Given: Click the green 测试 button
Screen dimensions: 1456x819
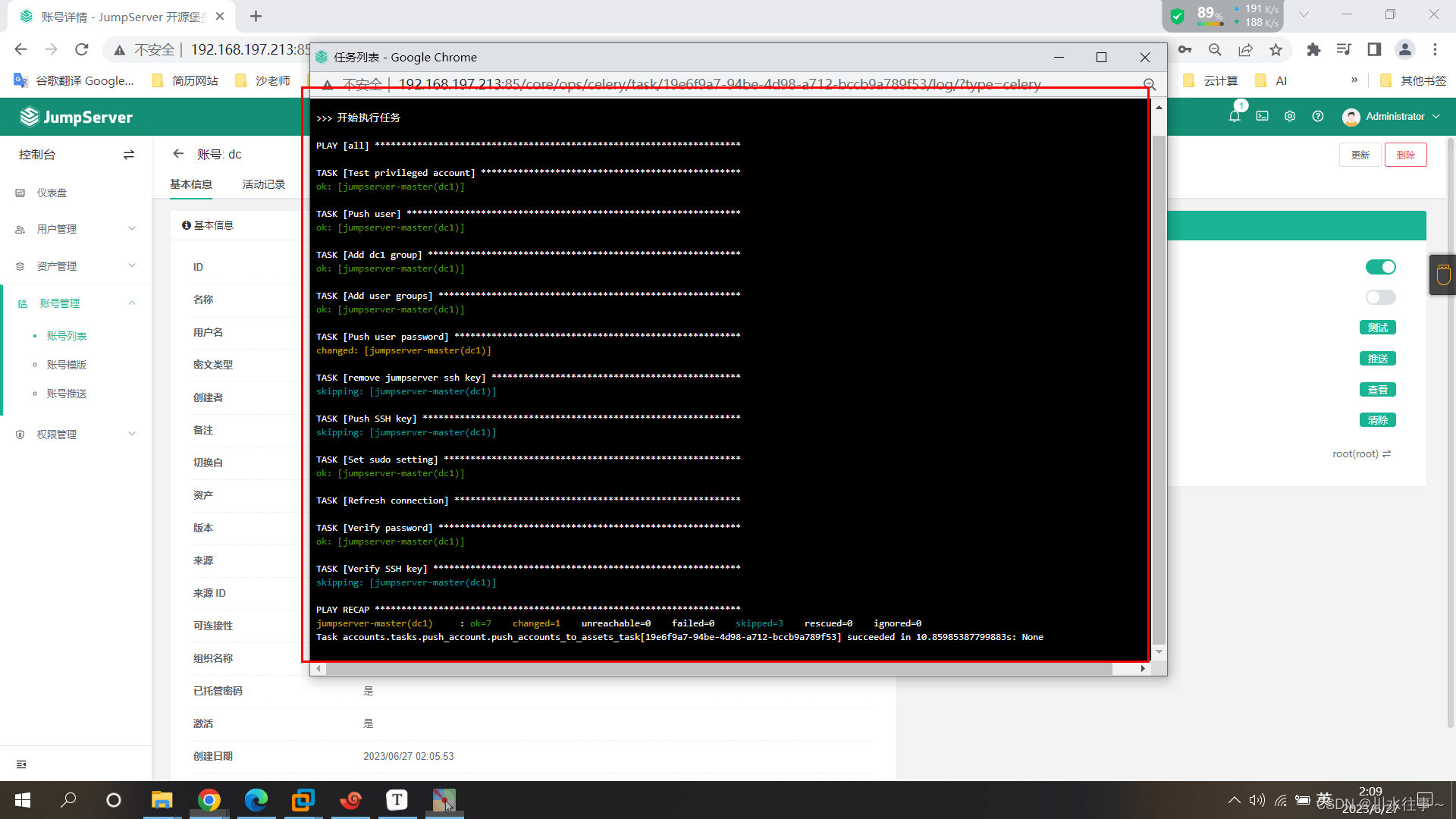Looking at the screenshot, I should (x=1377, y=328).
